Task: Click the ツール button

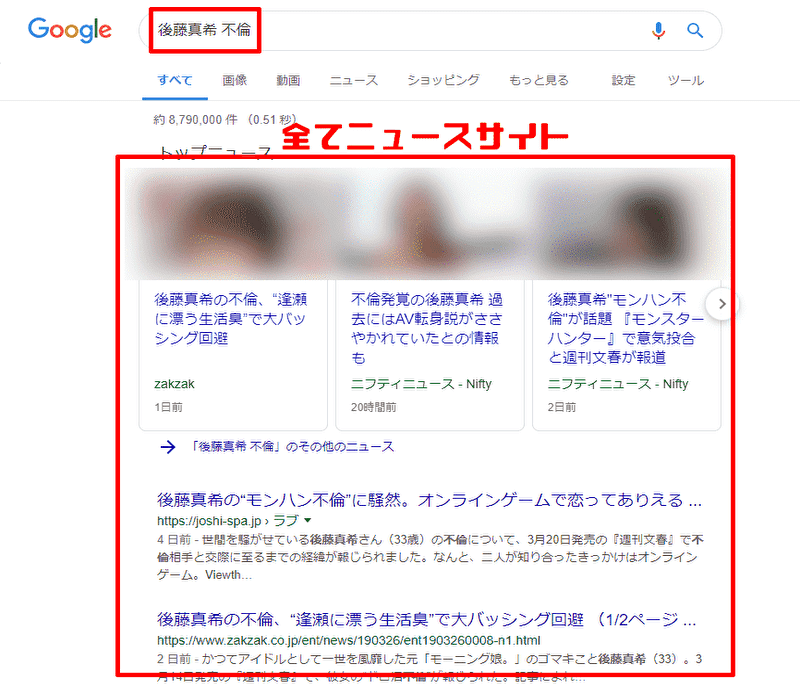Action: 686,80
